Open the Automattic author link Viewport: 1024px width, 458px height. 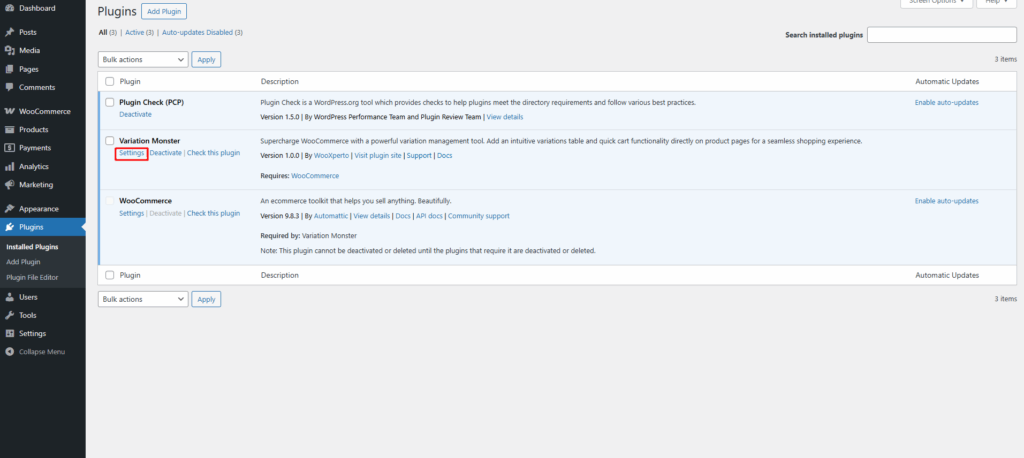point(331,216)
